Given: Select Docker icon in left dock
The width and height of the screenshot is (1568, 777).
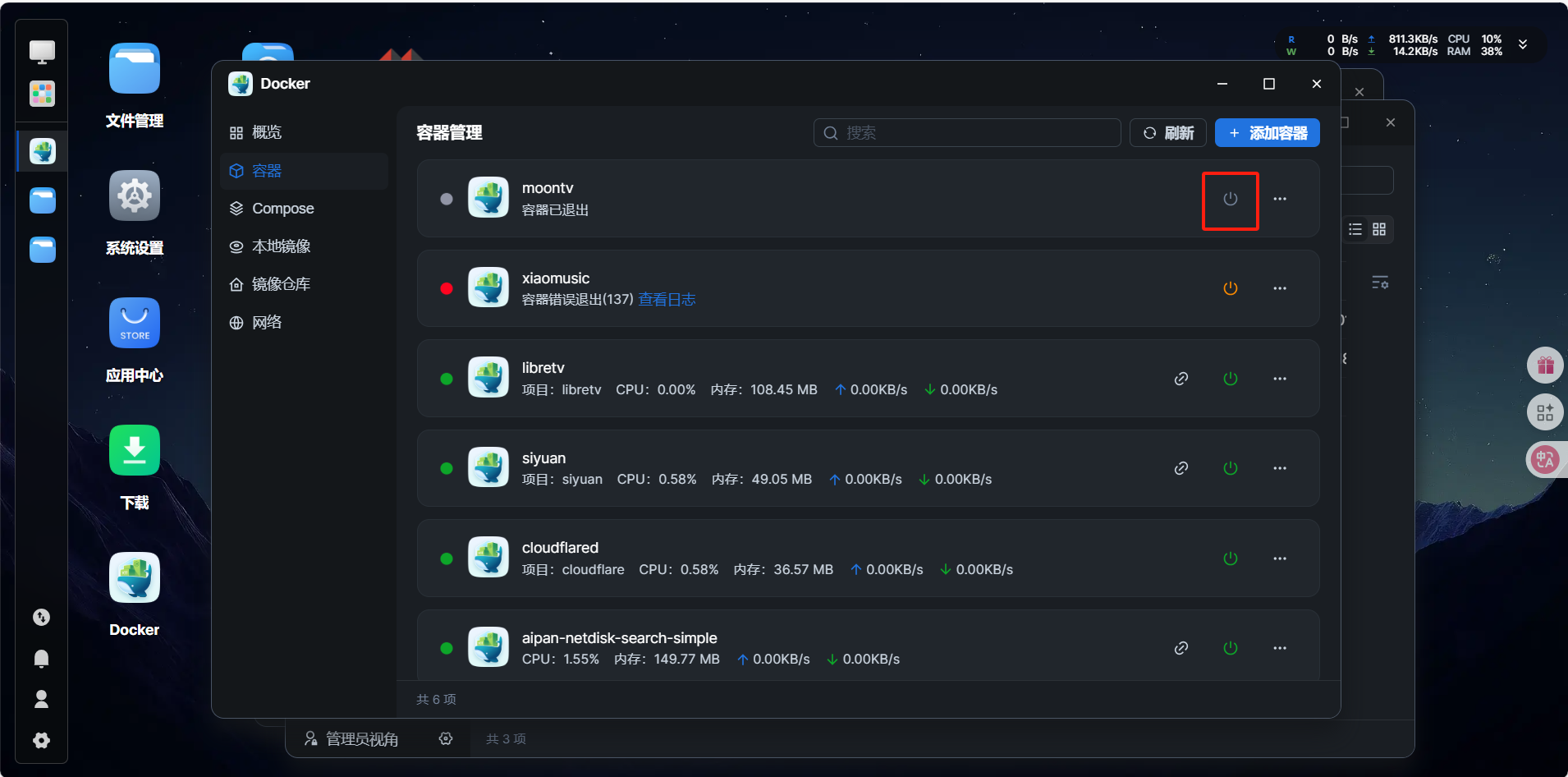Looking at the screenshot, I should [42, 151].
